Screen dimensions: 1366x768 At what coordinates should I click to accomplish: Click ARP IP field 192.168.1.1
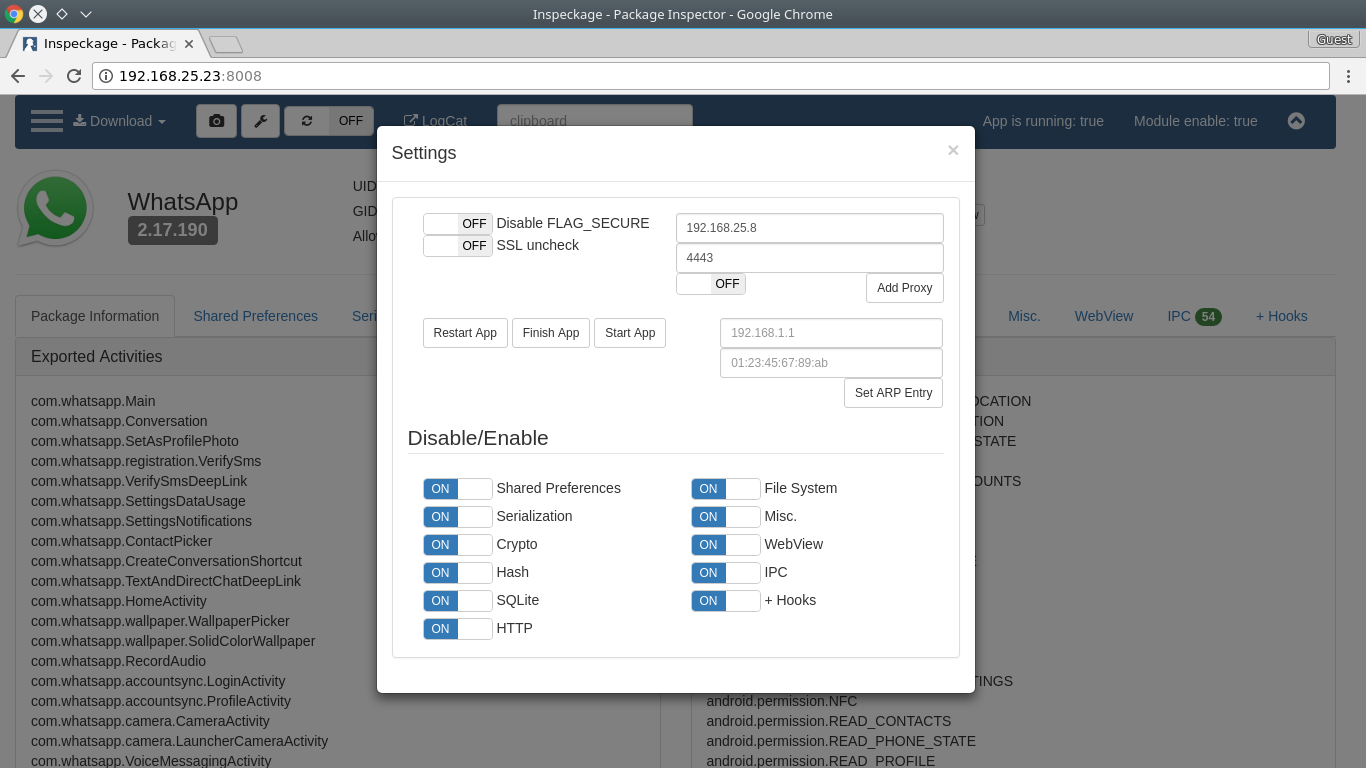click(x=831, y=333)
